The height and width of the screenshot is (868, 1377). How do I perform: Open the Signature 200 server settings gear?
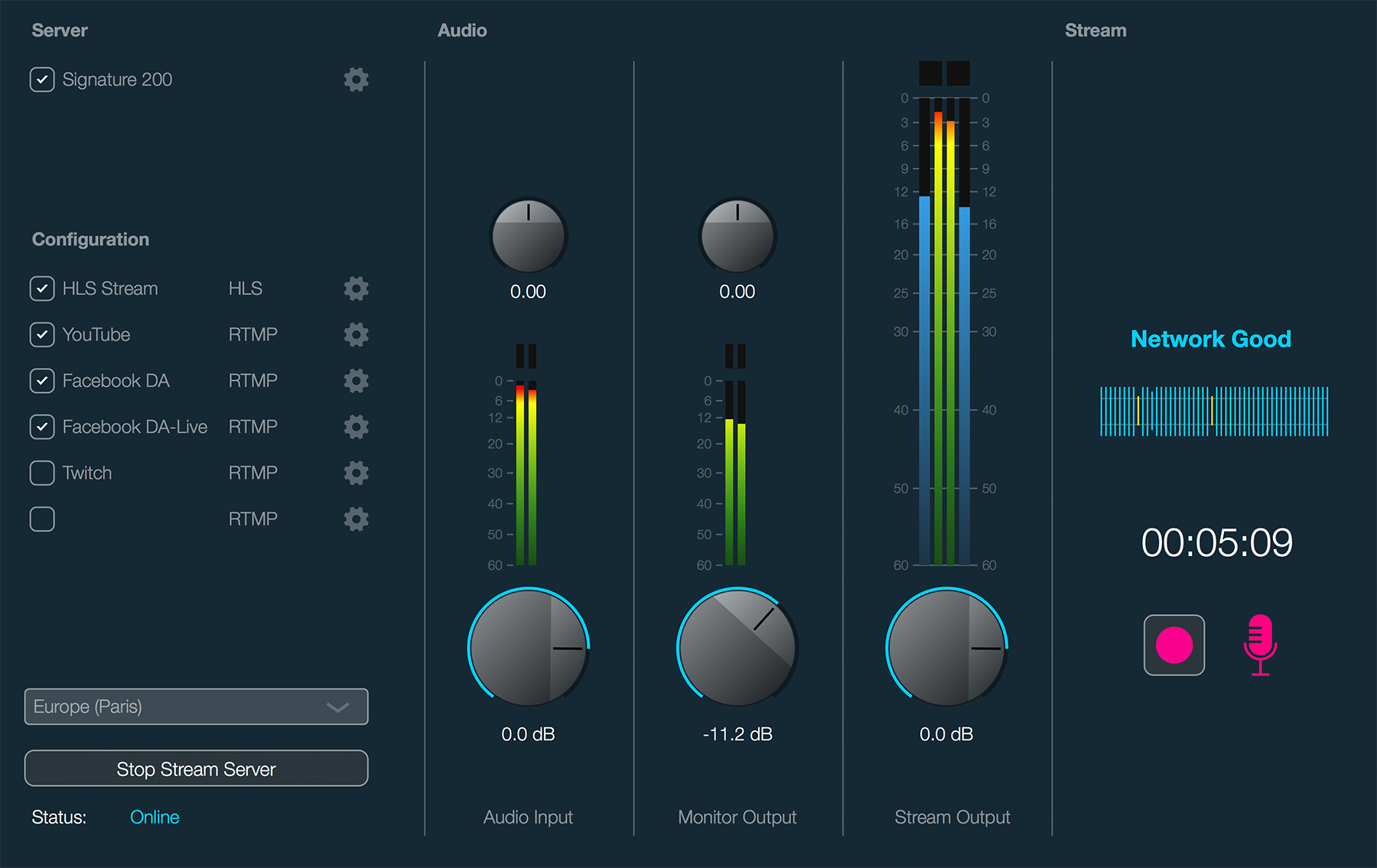click(355, 79)
